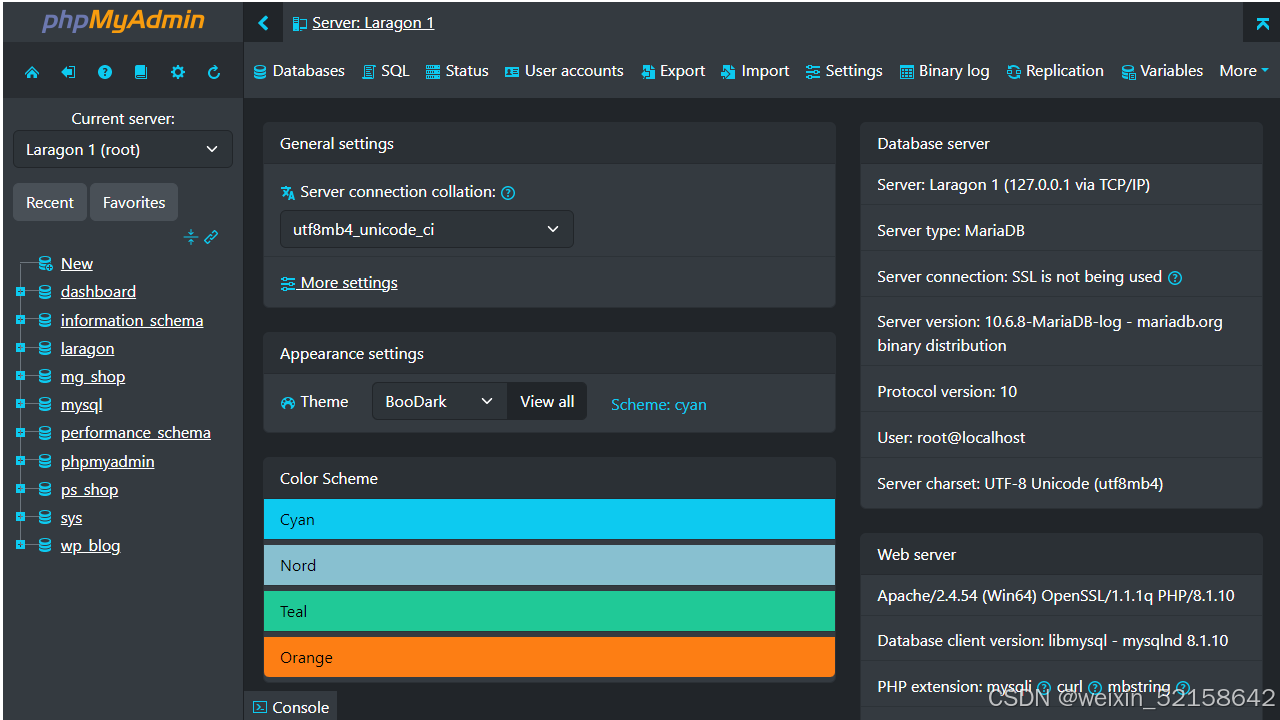
Task: Switch to the User accounts tab
Action: [x=564, y=71]
